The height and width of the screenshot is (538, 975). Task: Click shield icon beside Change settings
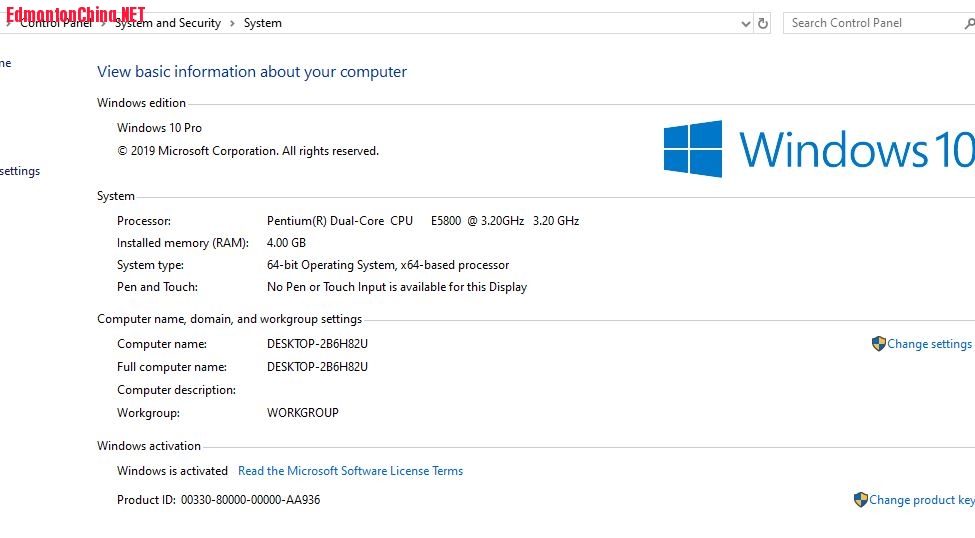point(878,344)
